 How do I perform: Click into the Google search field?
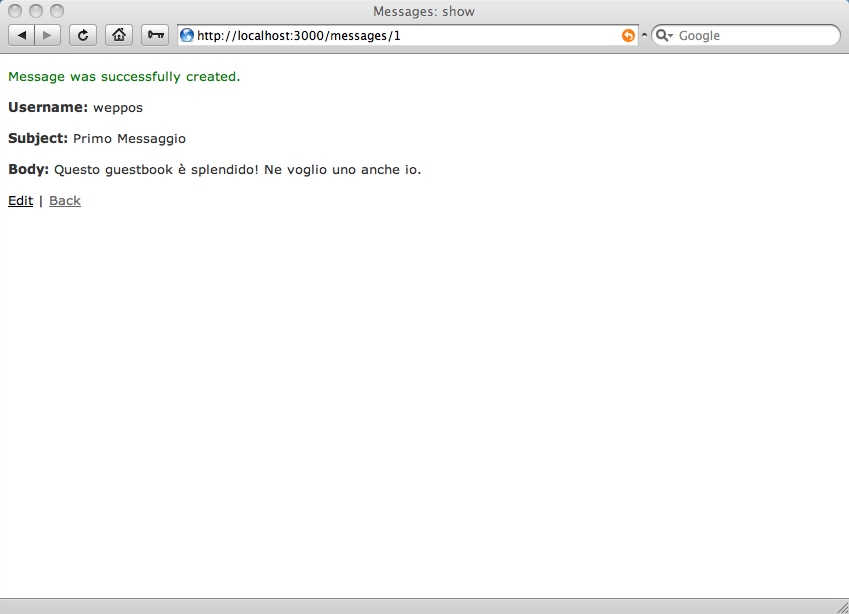point(746,35)
